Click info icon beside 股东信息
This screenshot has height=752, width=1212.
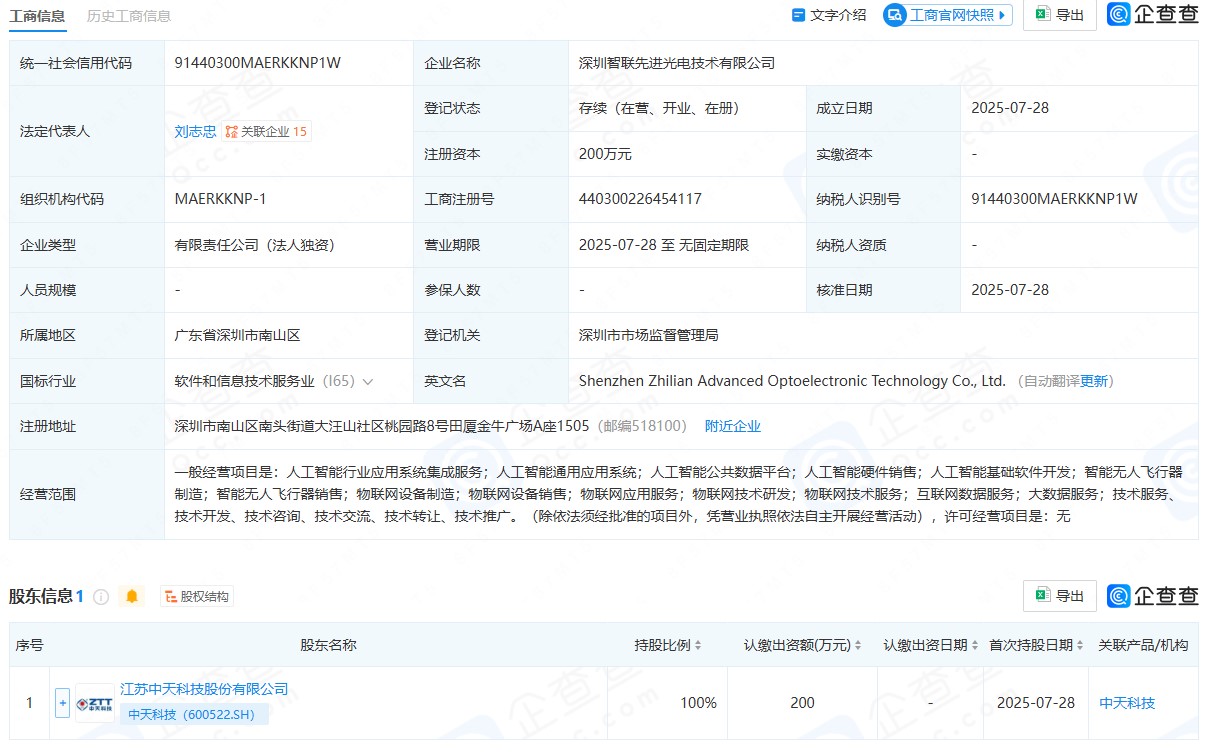pyautogui.click(x=101, y=597)
